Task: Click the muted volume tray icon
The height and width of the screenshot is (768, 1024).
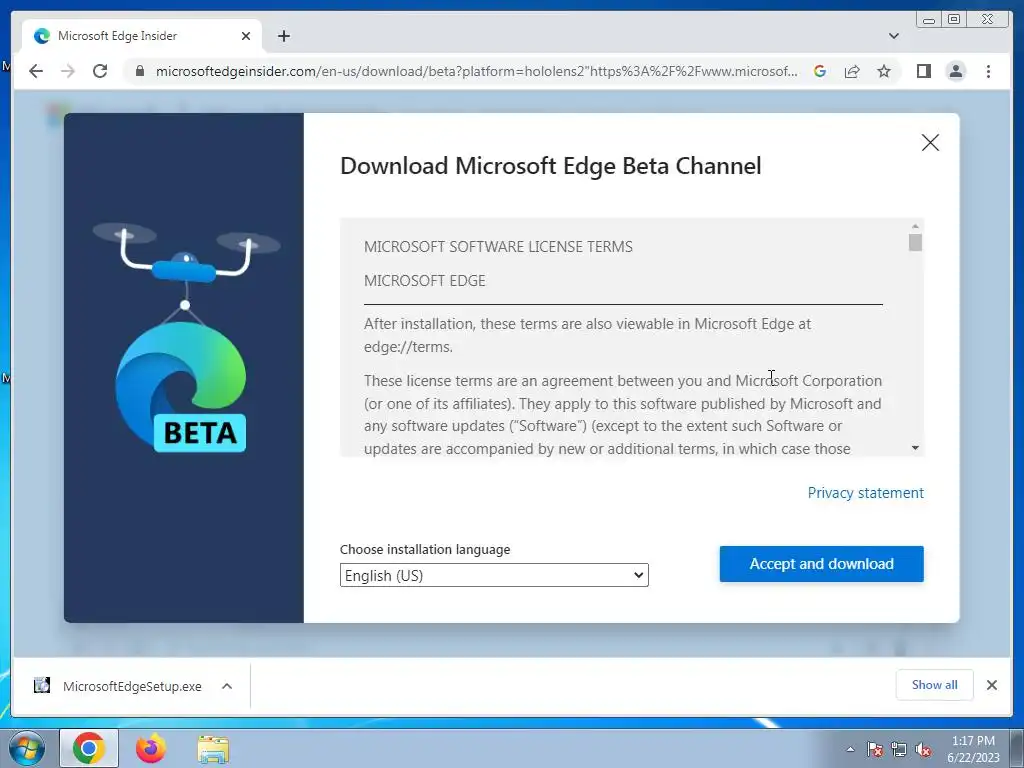Action: pos(923,749)
